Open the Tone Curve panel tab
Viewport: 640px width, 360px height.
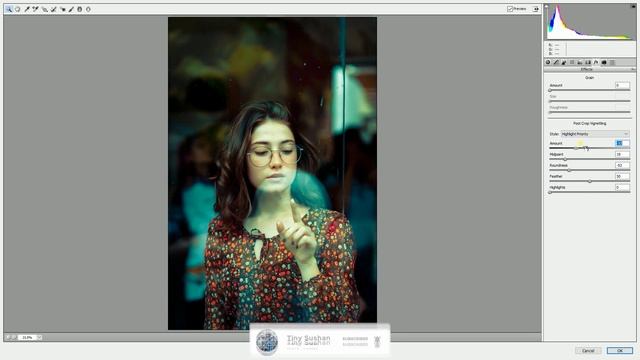[556, 62]
